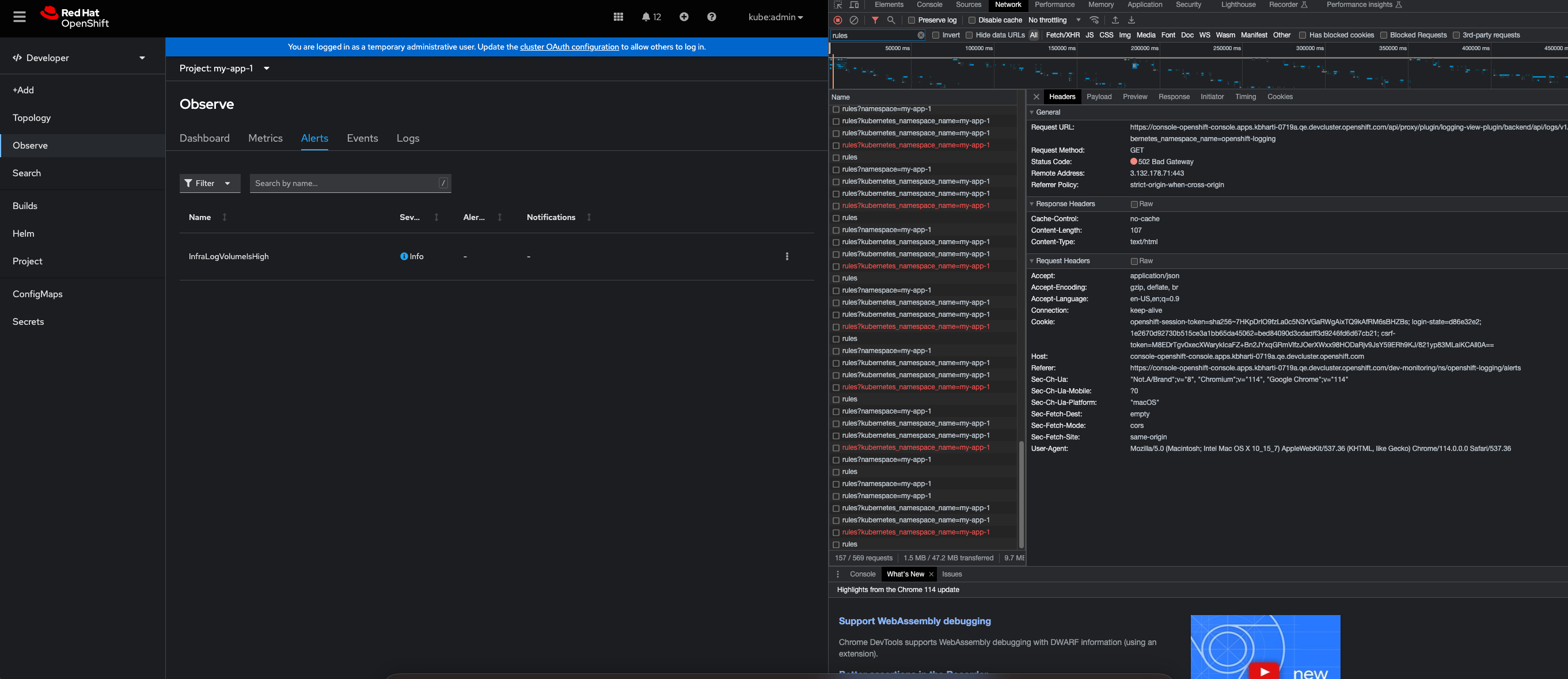Screen dimensions: 1568x679
Task: Follow the cluster OAuth configuration link
Action: [568, 47]
